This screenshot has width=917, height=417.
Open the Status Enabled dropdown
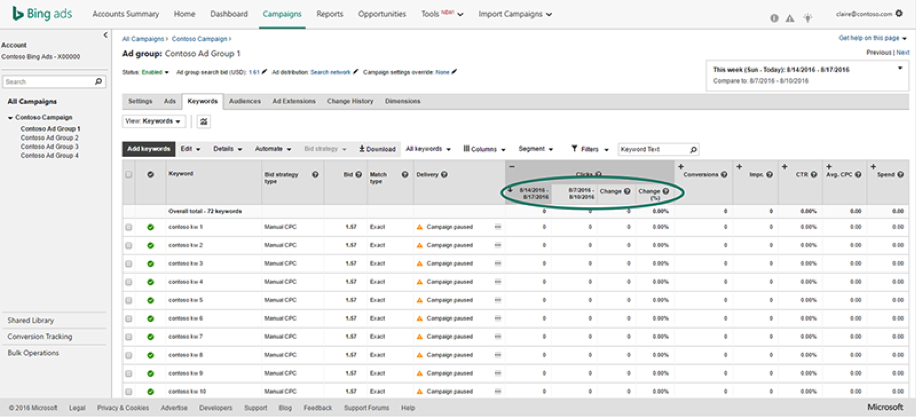point(154,72)
